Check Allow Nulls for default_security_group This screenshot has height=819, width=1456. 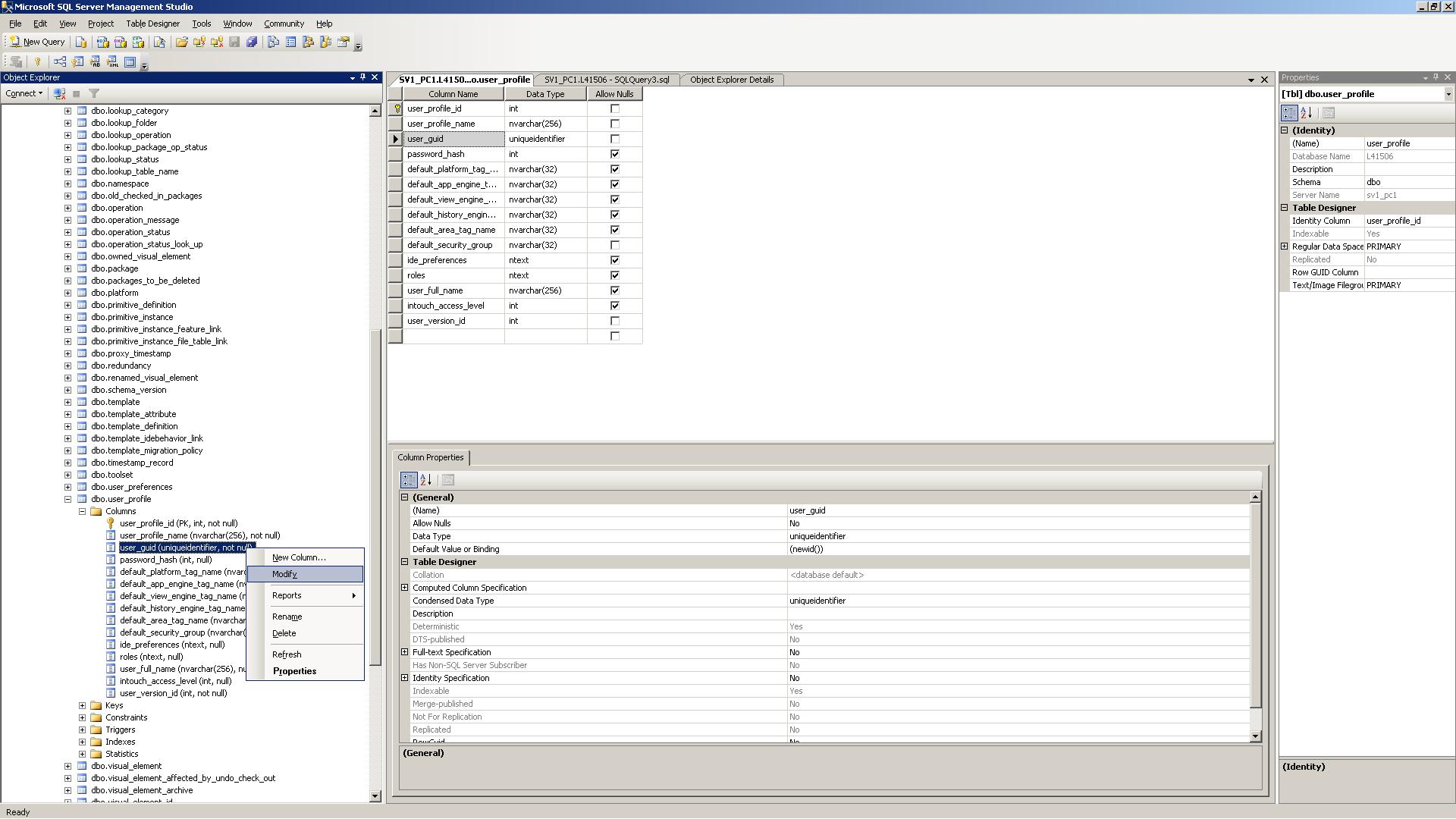pyautogui.click(x=615, y=245)
